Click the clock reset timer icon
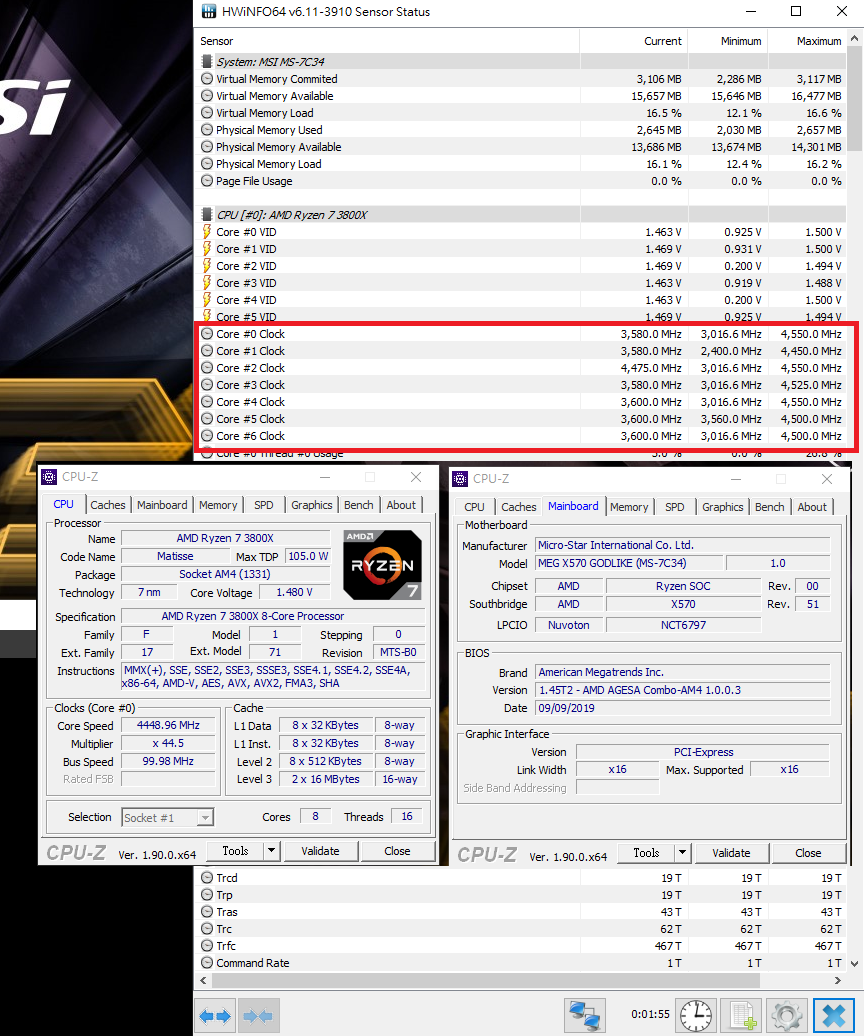Viewport: 864px width, 1036px height. click(x=696, y=1016)
